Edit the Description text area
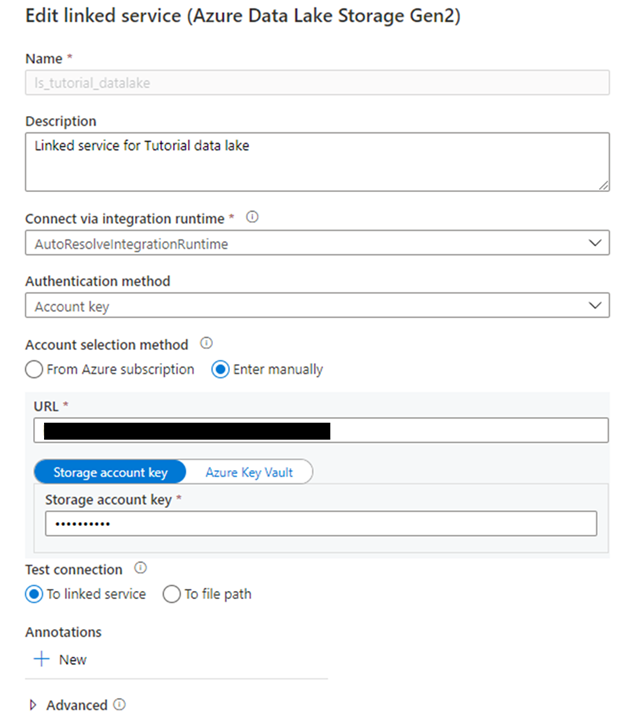This screenshot has width=624, height=726. click(317, 162)
